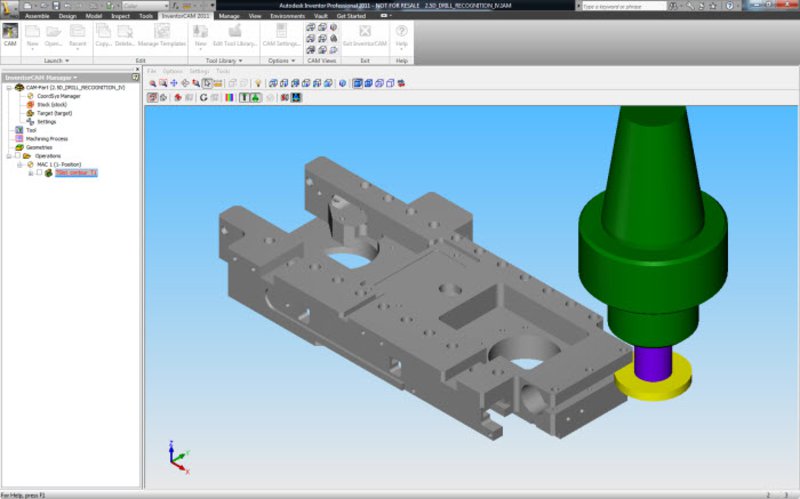Click the CoordSys Manager tree item
800x499 pixels.
57,96
